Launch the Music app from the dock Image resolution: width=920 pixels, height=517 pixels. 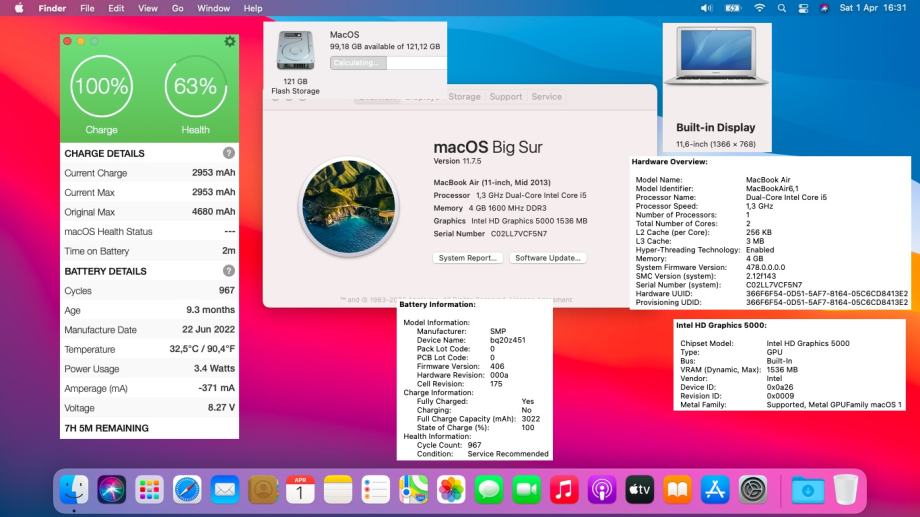coord(564,489)
